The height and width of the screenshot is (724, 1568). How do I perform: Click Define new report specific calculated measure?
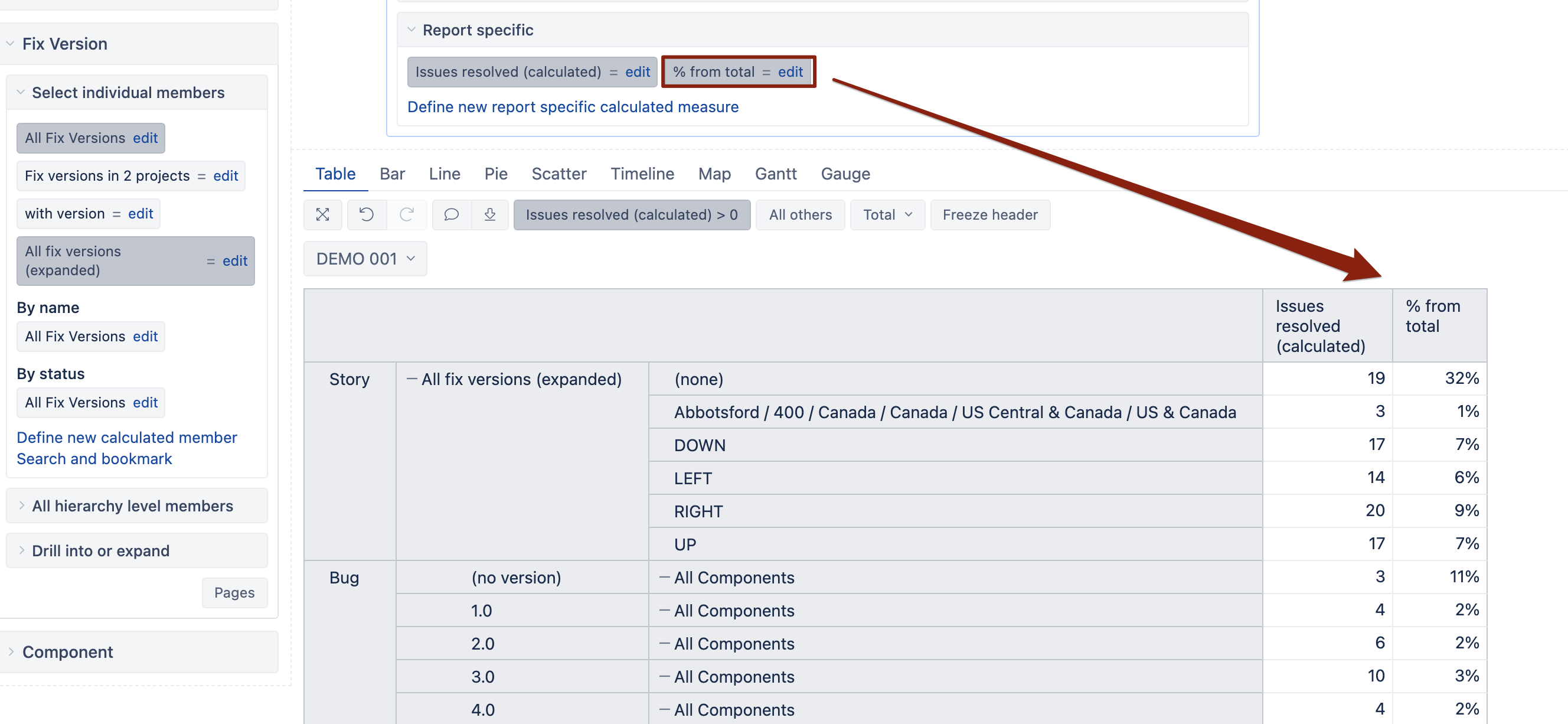[x=572, y=106]
